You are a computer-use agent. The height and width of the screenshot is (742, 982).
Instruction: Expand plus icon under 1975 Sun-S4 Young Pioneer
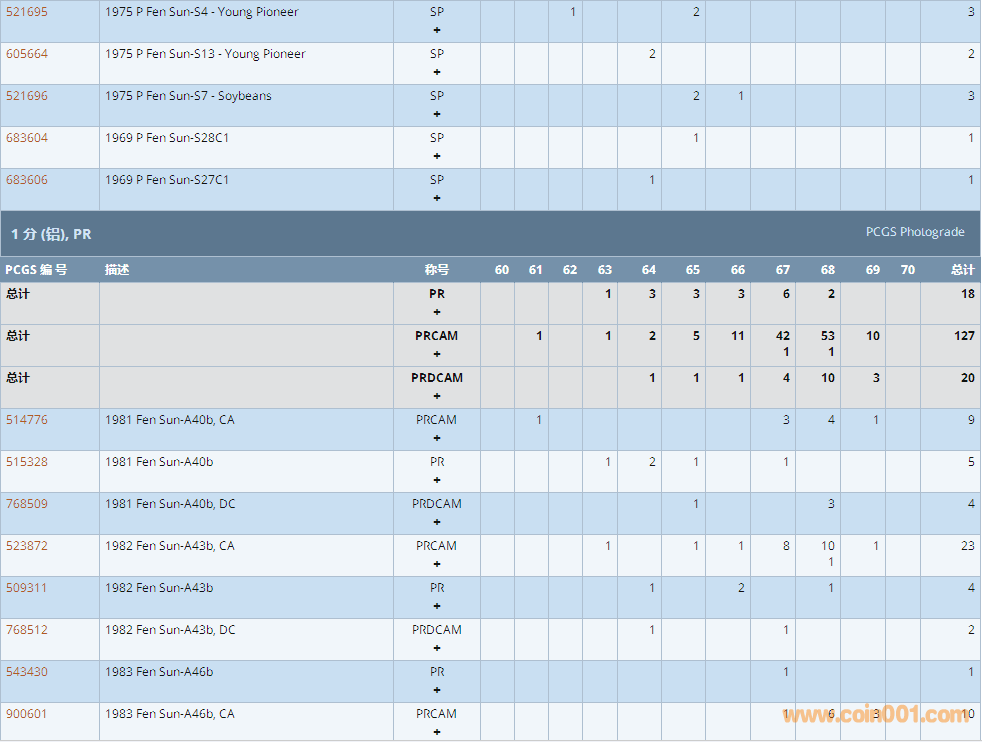437,30
